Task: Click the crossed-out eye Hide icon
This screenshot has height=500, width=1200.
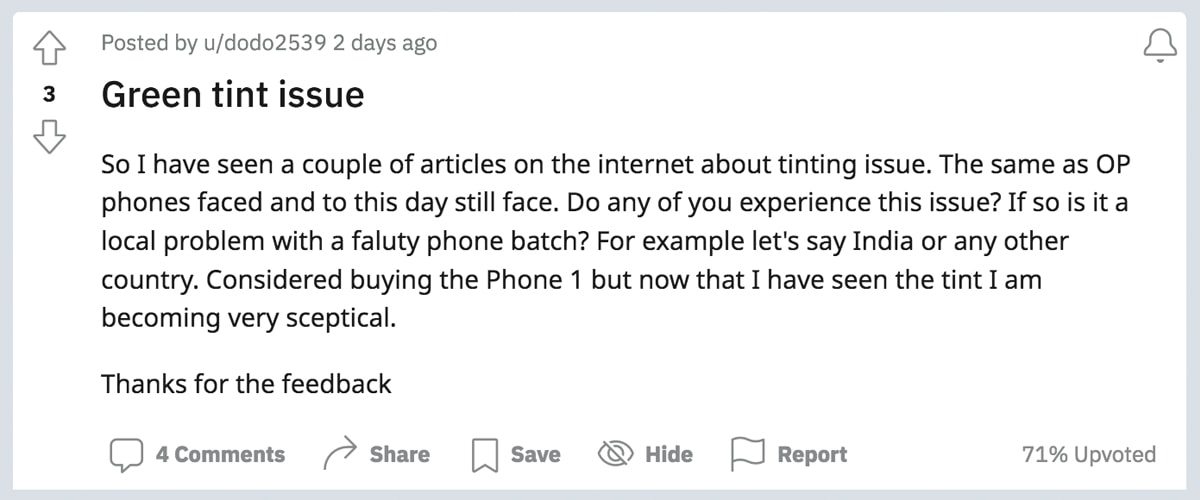Action: click(x=614, y=455)
